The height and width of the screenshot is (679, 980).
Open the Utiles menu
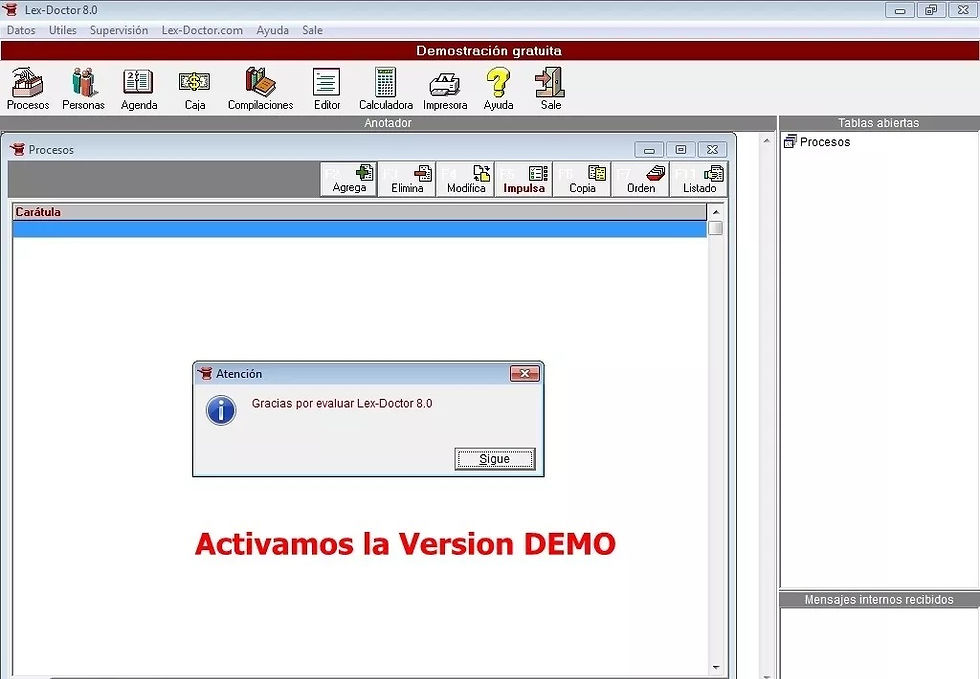click(62, 30)
